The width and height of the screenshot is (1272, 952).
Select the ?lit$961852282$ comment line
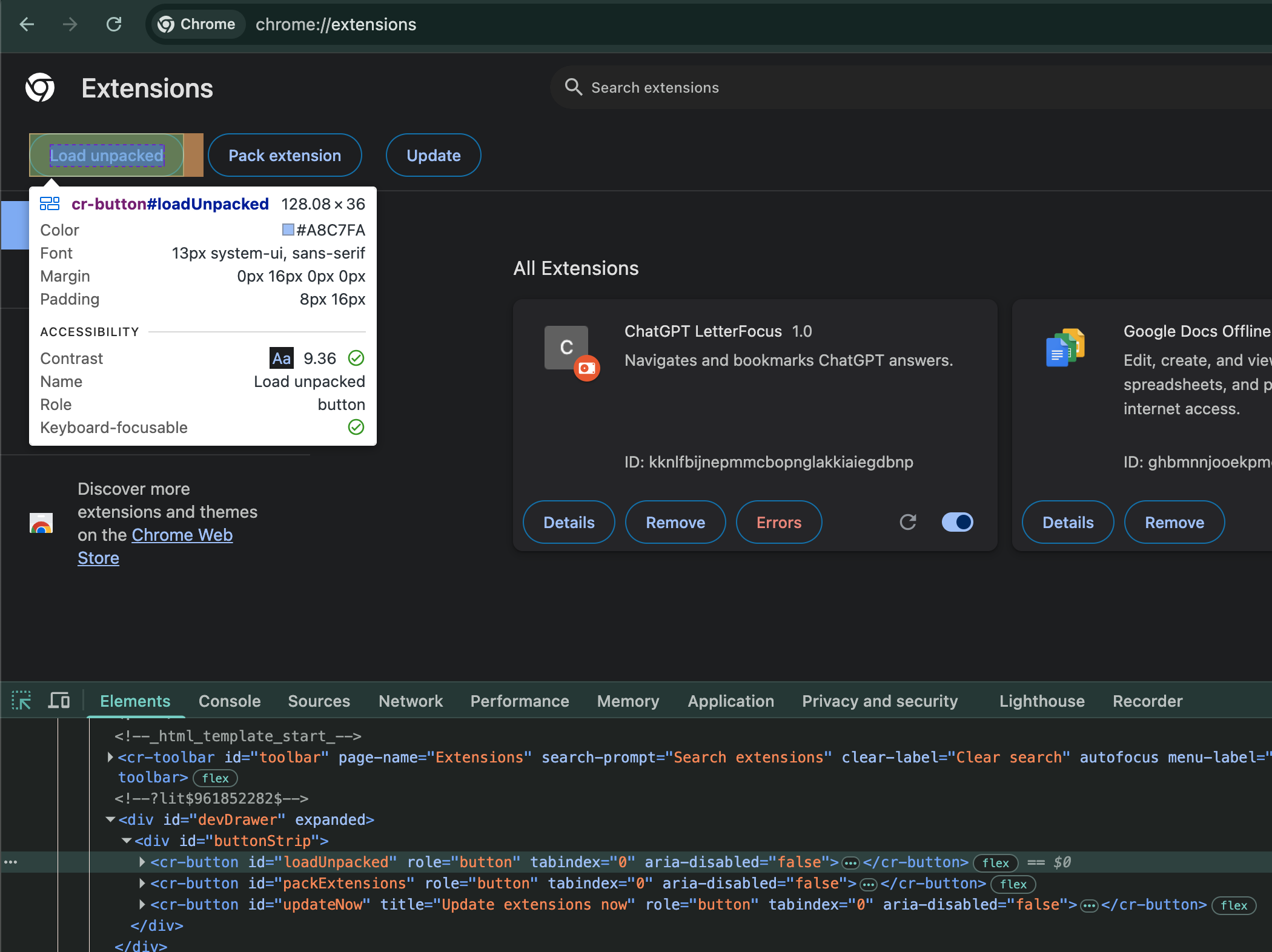tap(211, 798)
